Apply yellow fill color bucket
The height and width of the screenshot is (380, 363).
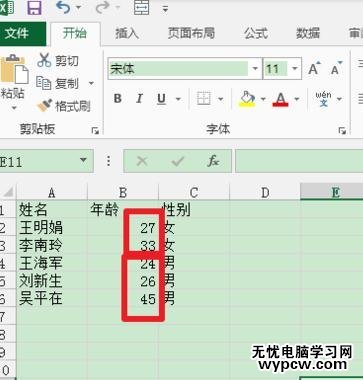click(x=247, y=99)
